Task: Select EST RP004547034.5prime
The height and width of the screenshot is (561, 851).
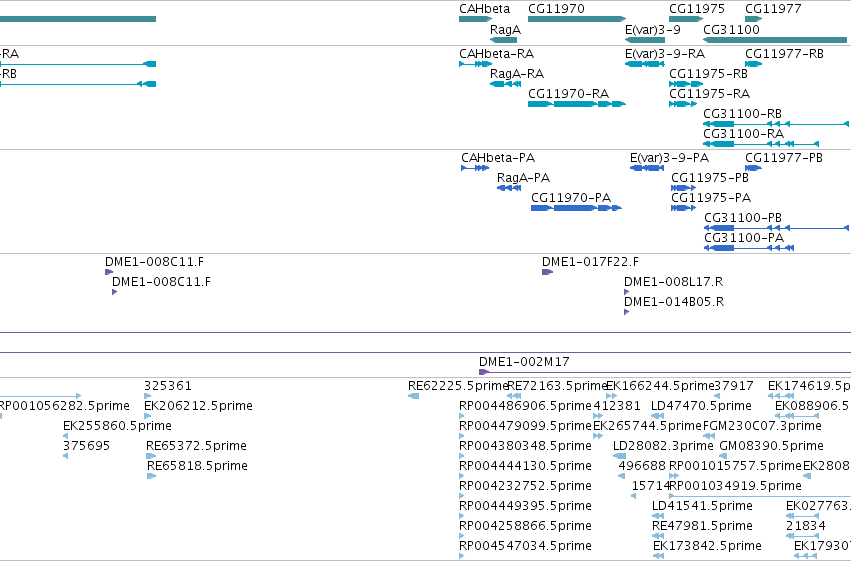Action: pos(462,556)
